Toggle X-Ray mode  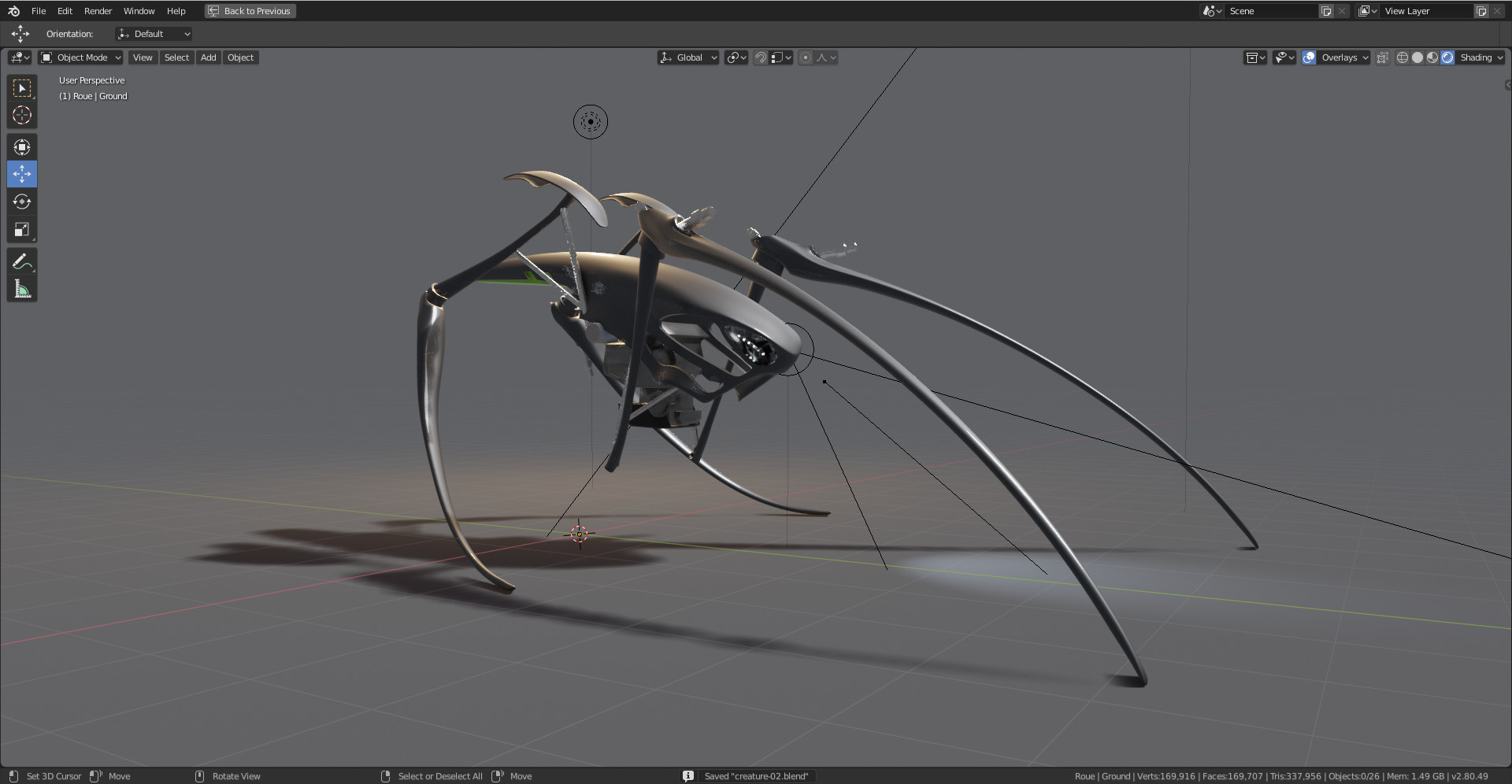1382,57
